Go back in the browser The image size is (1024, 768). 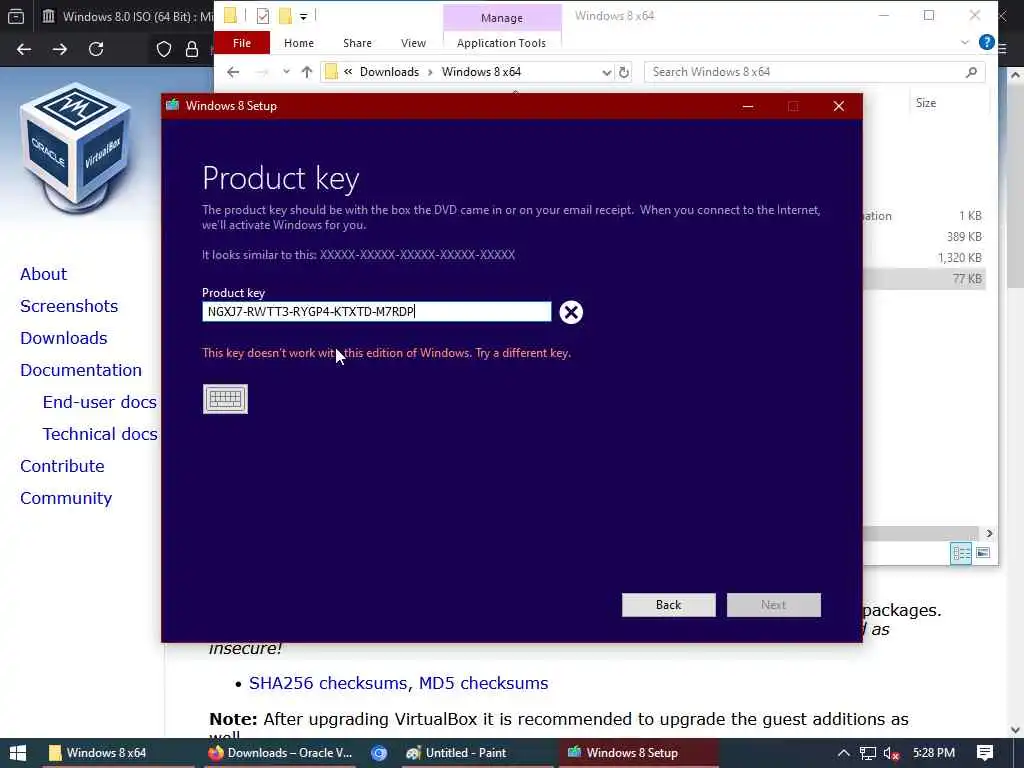pos(24,49)
